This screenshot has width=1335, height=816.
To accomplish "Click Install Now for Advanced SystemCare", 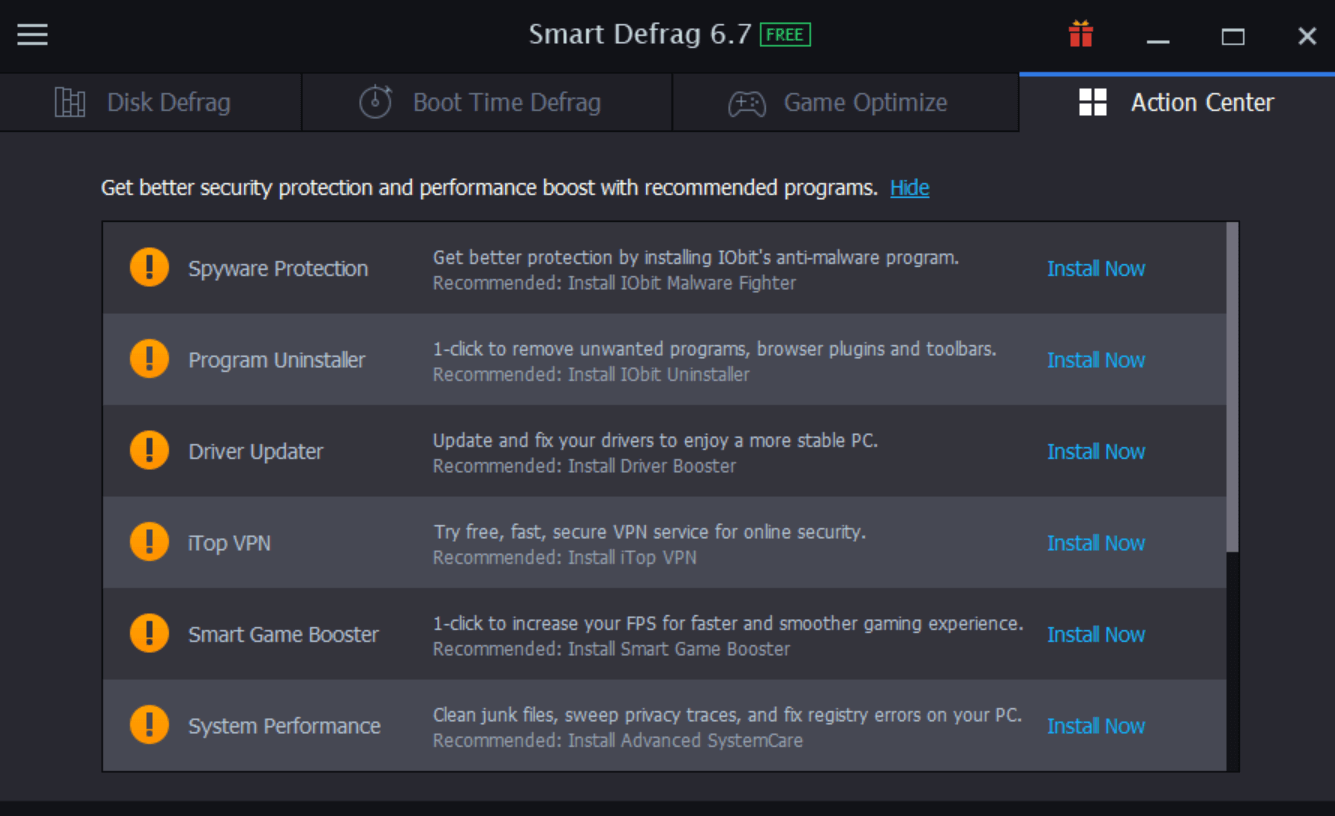I will 1096,726.
